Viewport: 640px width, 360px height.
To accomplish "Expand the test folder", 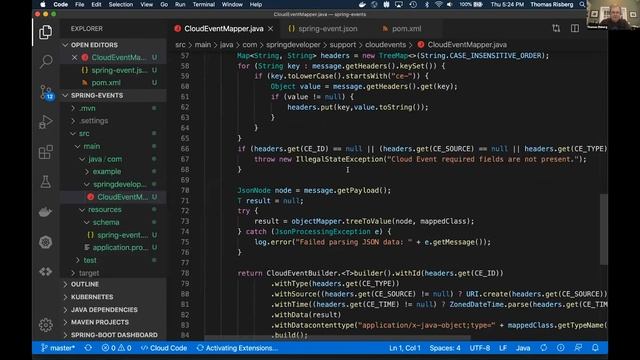I will pos(113,260).
